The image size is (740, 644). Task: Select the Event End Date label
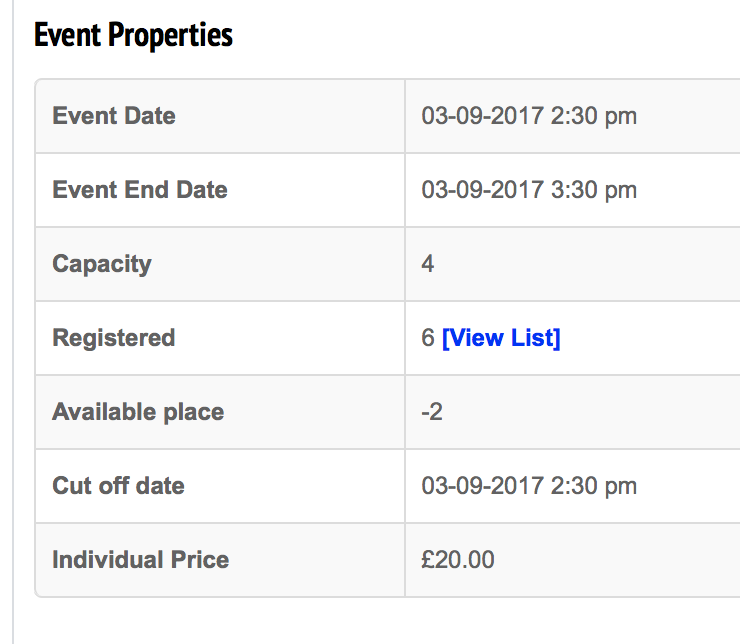point(140,190)
